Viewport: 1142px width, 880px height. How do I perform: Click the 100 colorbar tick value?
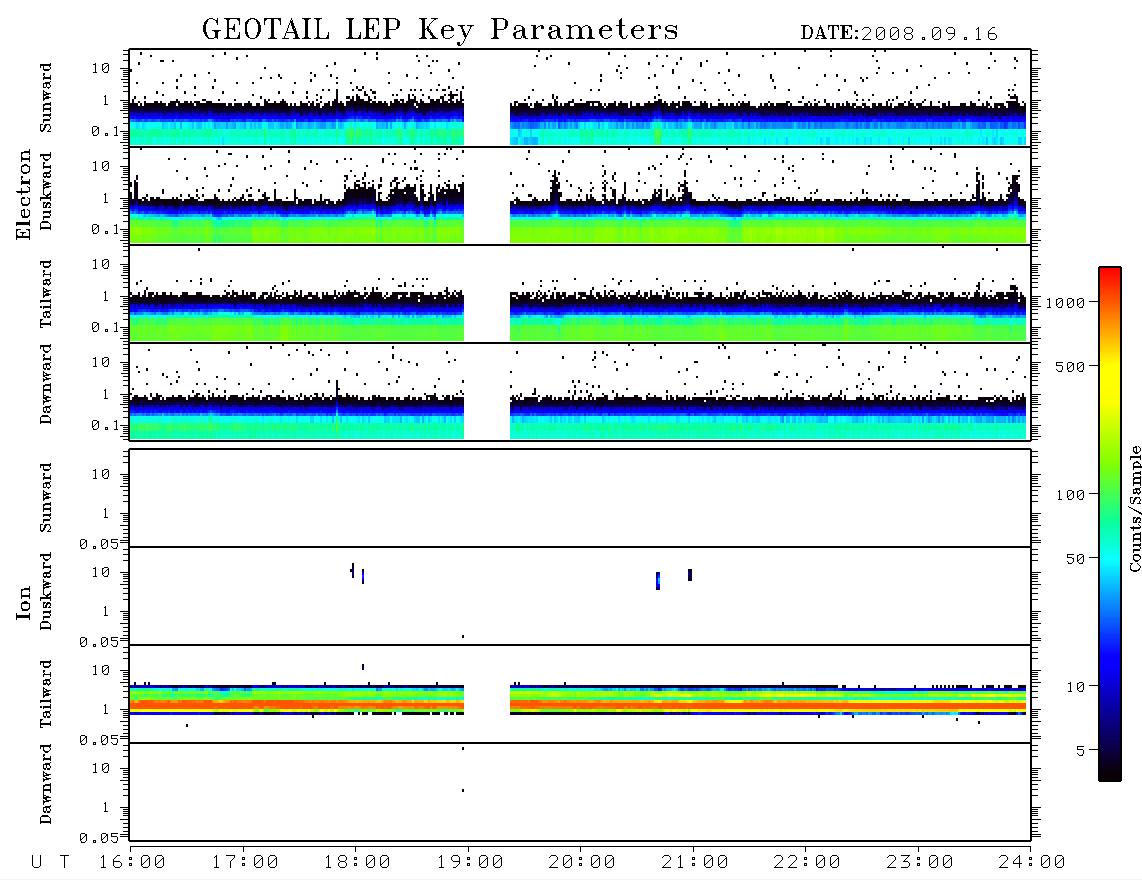click(1071, 495)
